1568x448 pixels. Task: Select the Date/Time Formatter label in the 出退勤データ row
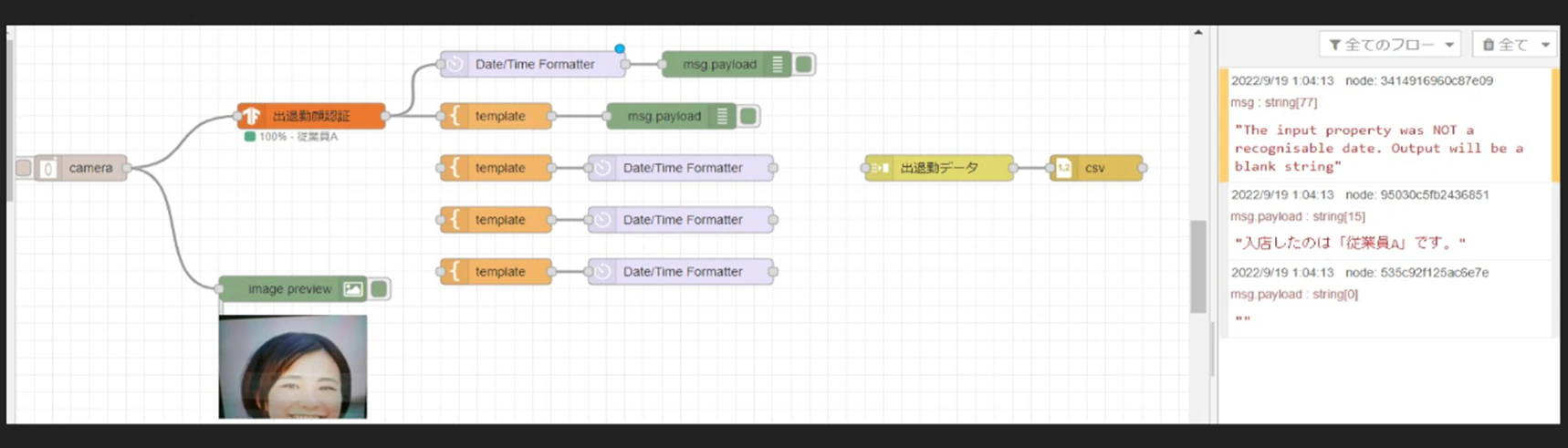coord(683,168)
